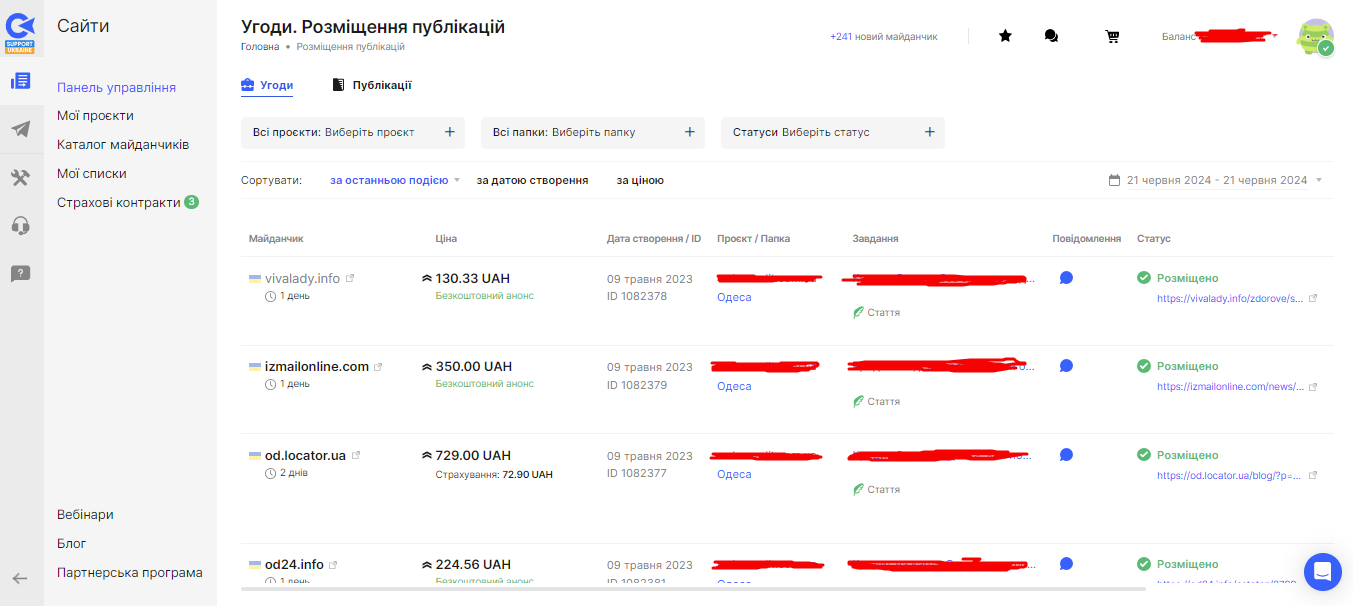Expand the 'Статуси' status filter
Viewport: 1353px width, 606px height.
click(x=833, y=132)
